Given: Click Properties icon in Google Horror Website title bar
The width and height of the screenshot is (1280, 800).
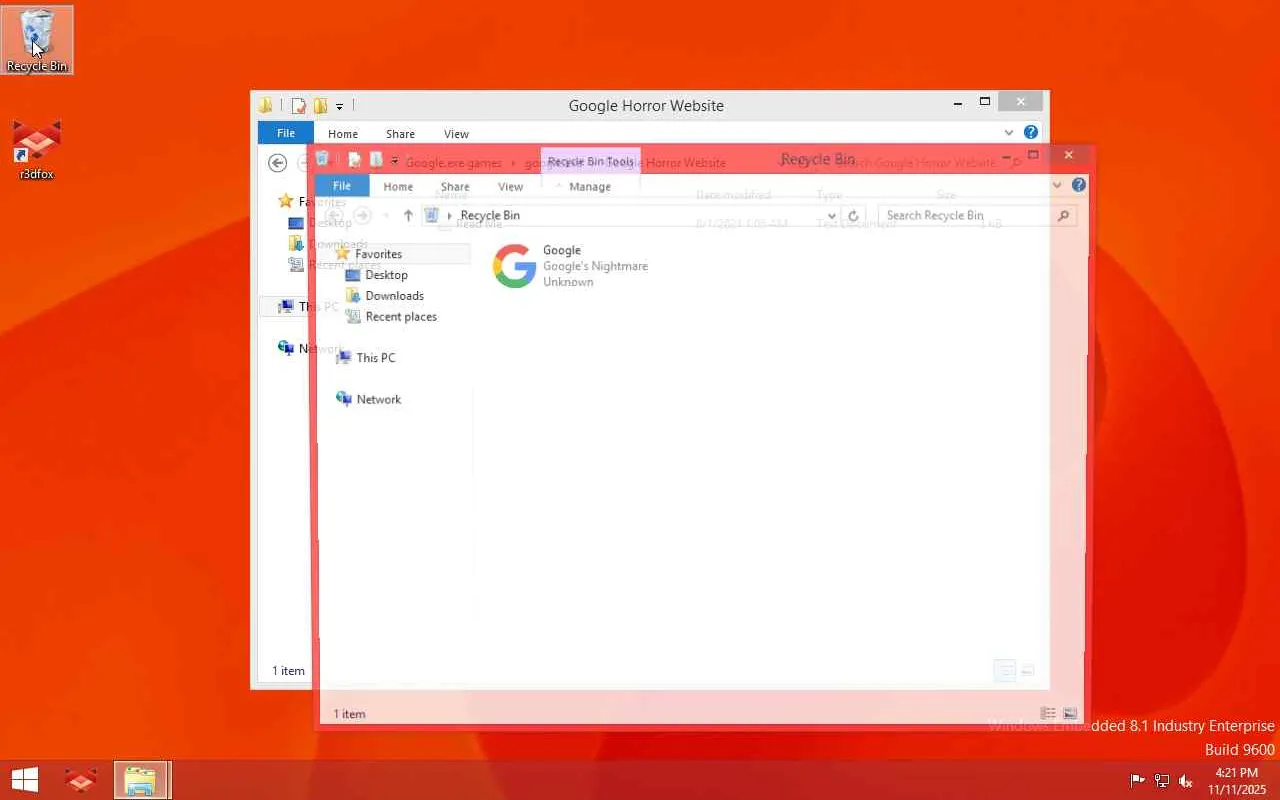Looking at the screenshot, I should (x=298, y=106).
